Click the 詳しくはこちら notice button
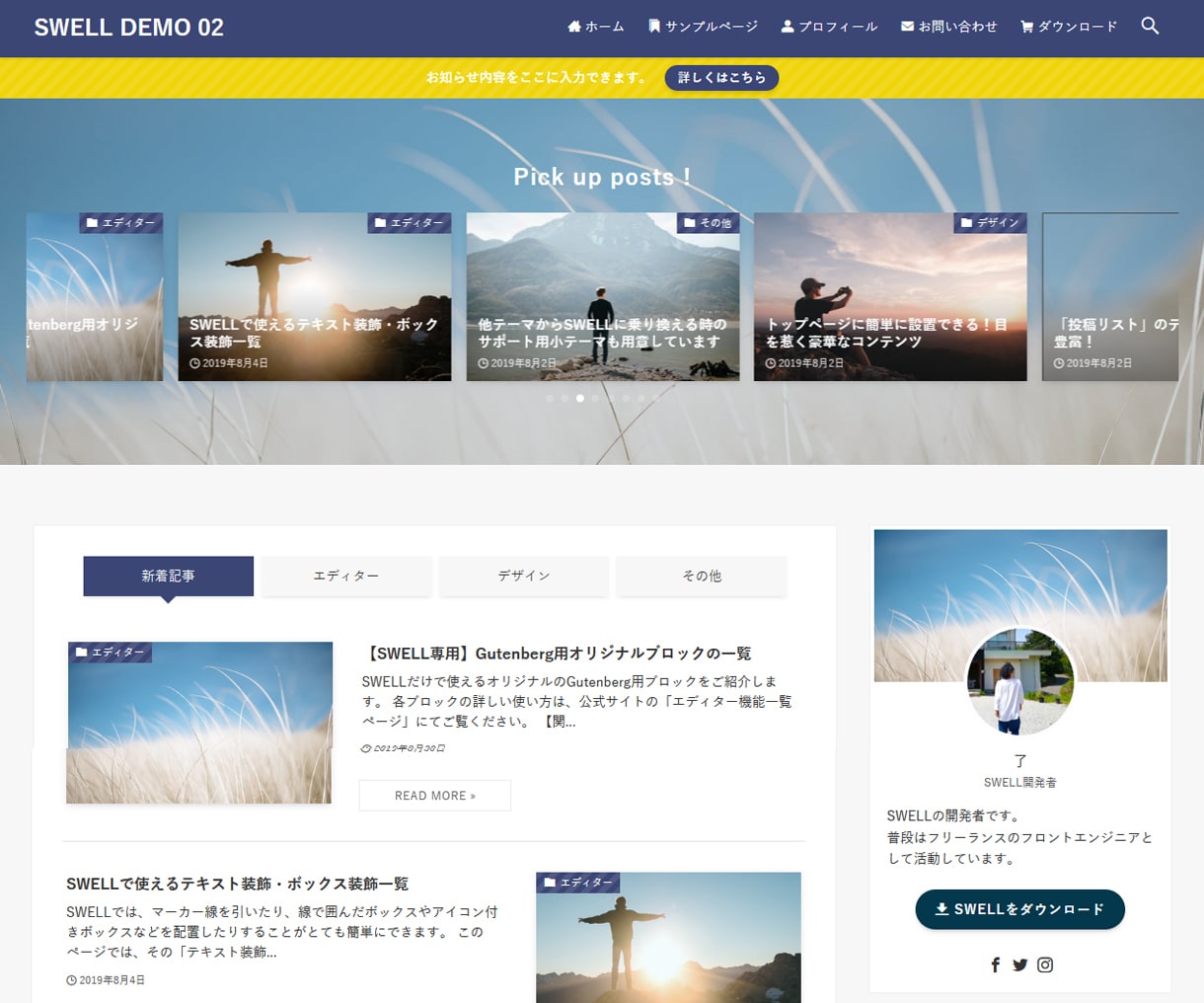The image size is (1204, 1003). (x=721, y=78)
